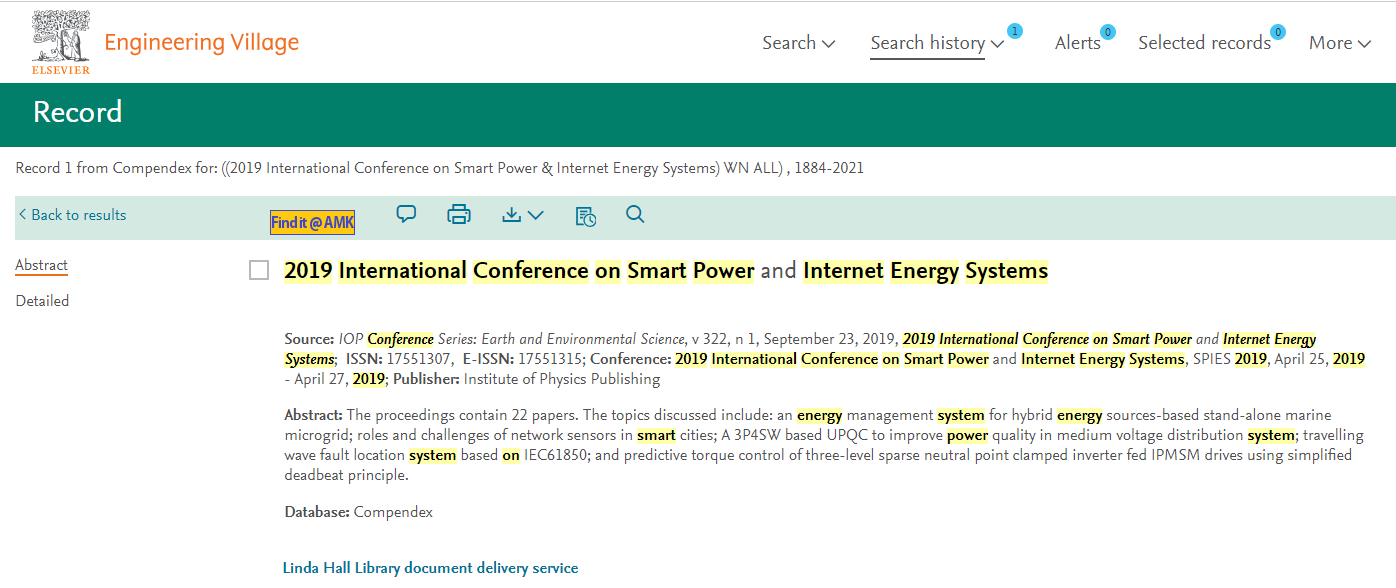The width and height of the screenshot is (1396, 588).
Task: Open Linda Hall Library document delivery service
Action: click(x=430, y=568)
